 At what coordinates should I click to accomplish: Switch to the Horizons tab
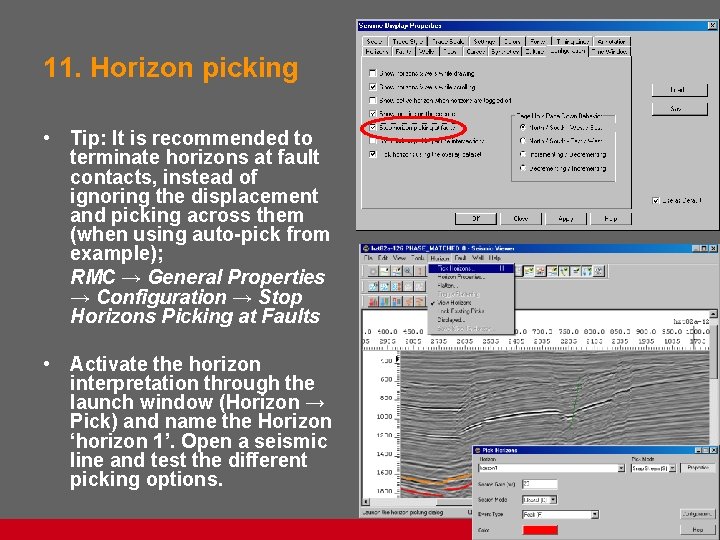click(377, 51)
